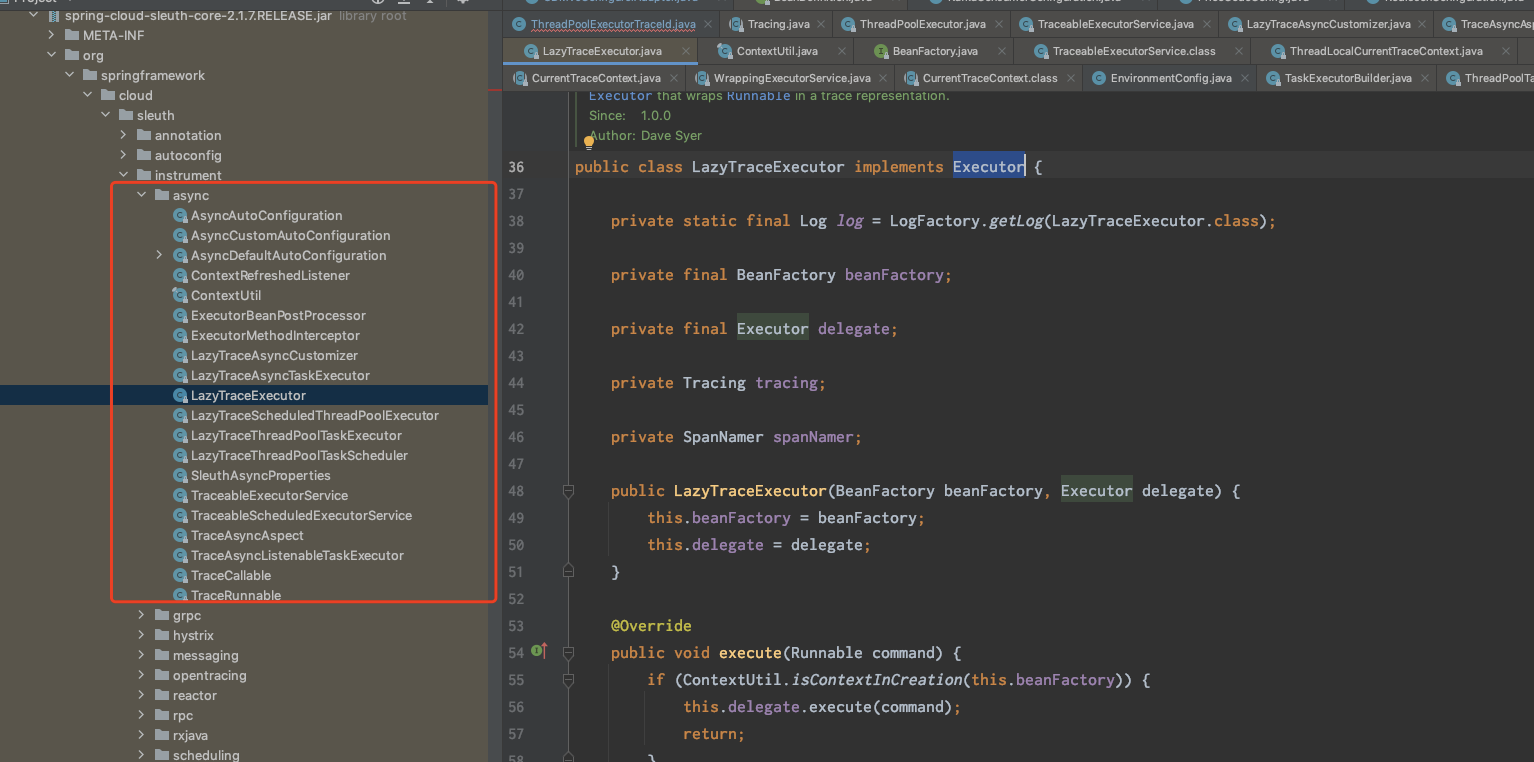Expand the rxjava folder

(x=142, y=736)
